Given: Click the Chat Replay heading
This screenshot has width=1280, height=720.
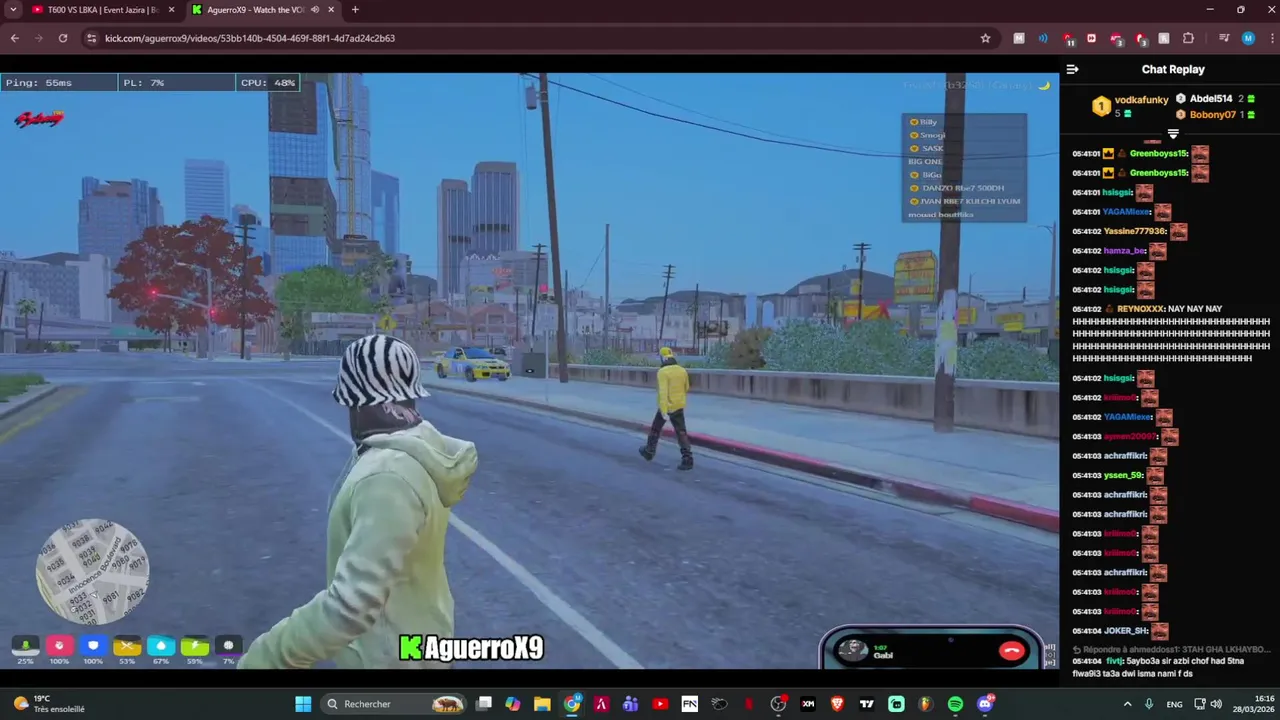Looking at the screenshot, I should point(1173,69).
